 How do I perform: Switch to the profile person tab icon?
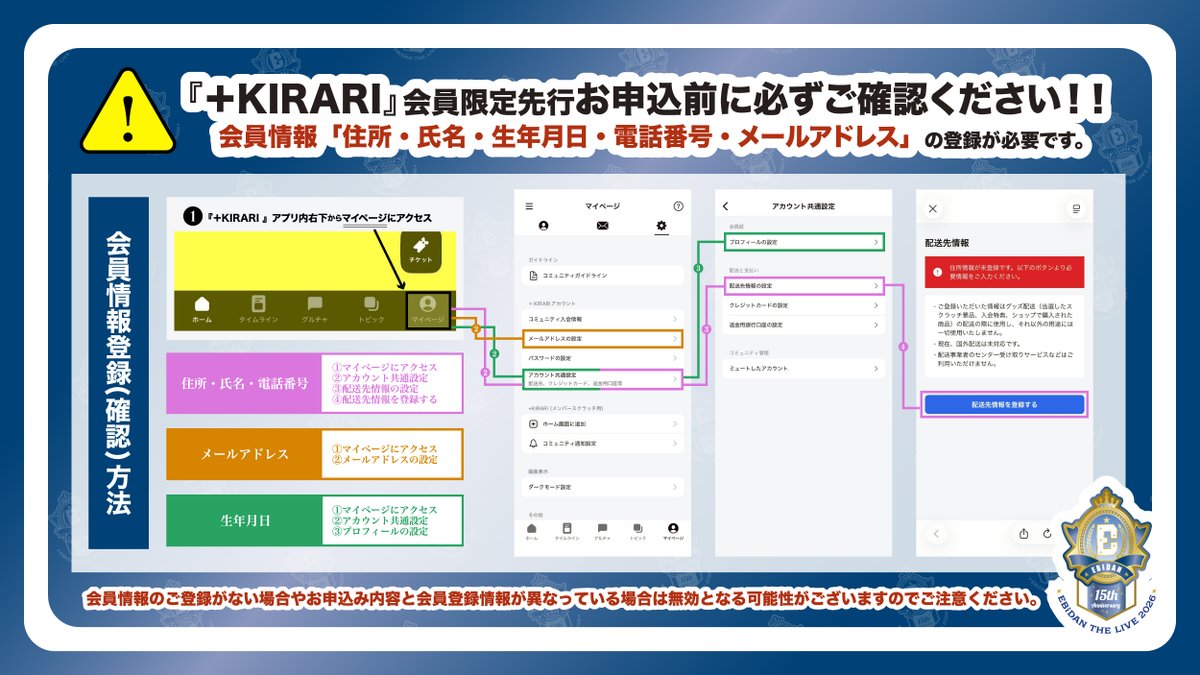pos(543,226)
